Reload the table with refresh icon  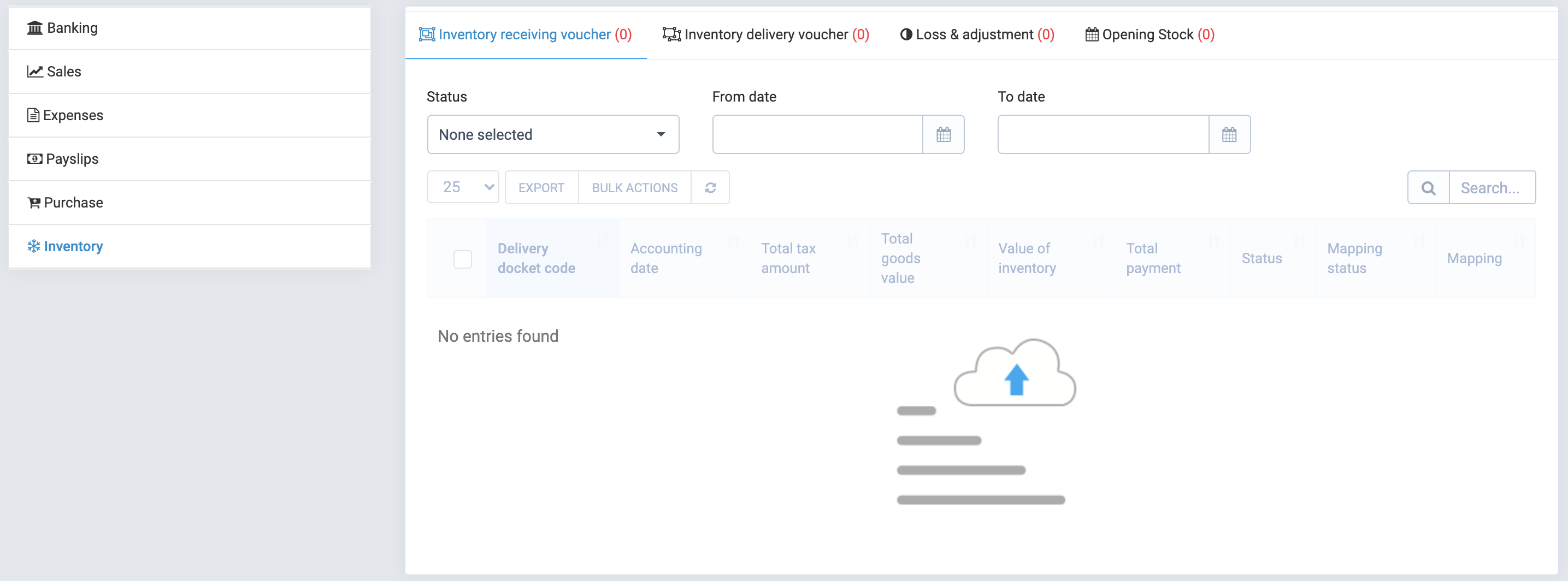(x=710, y=187)
